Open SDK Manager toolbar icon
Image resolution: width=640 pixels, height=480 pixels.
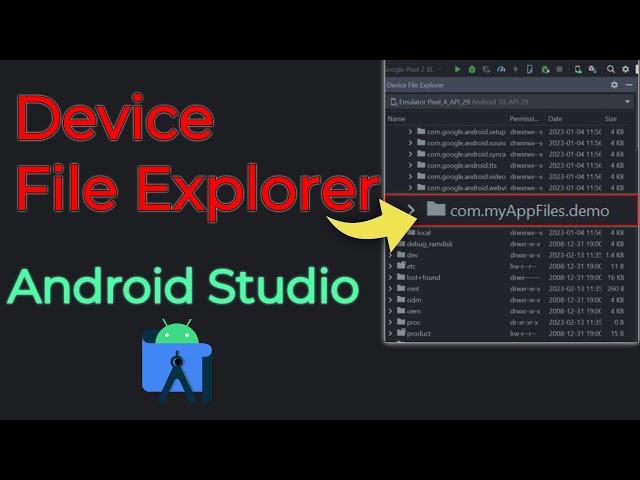click(593, 69)
